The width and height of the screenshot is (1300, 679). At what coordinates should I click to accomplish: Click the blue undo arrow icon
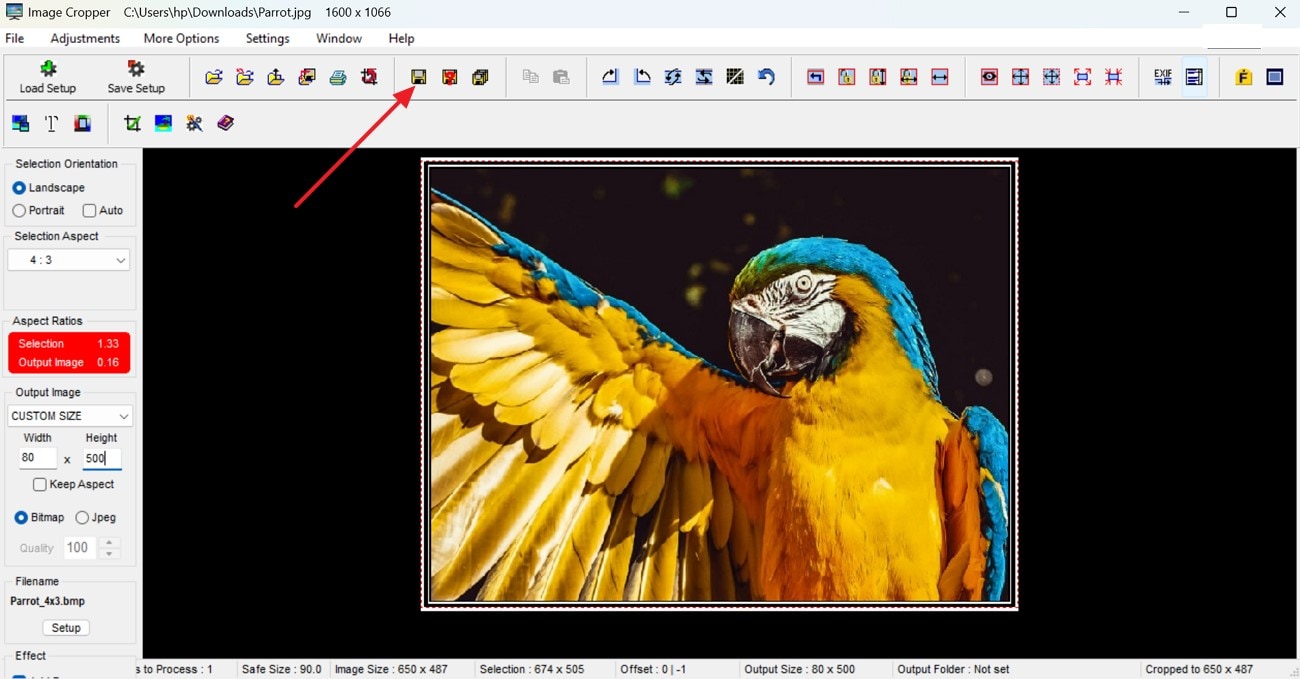[766, 77]
